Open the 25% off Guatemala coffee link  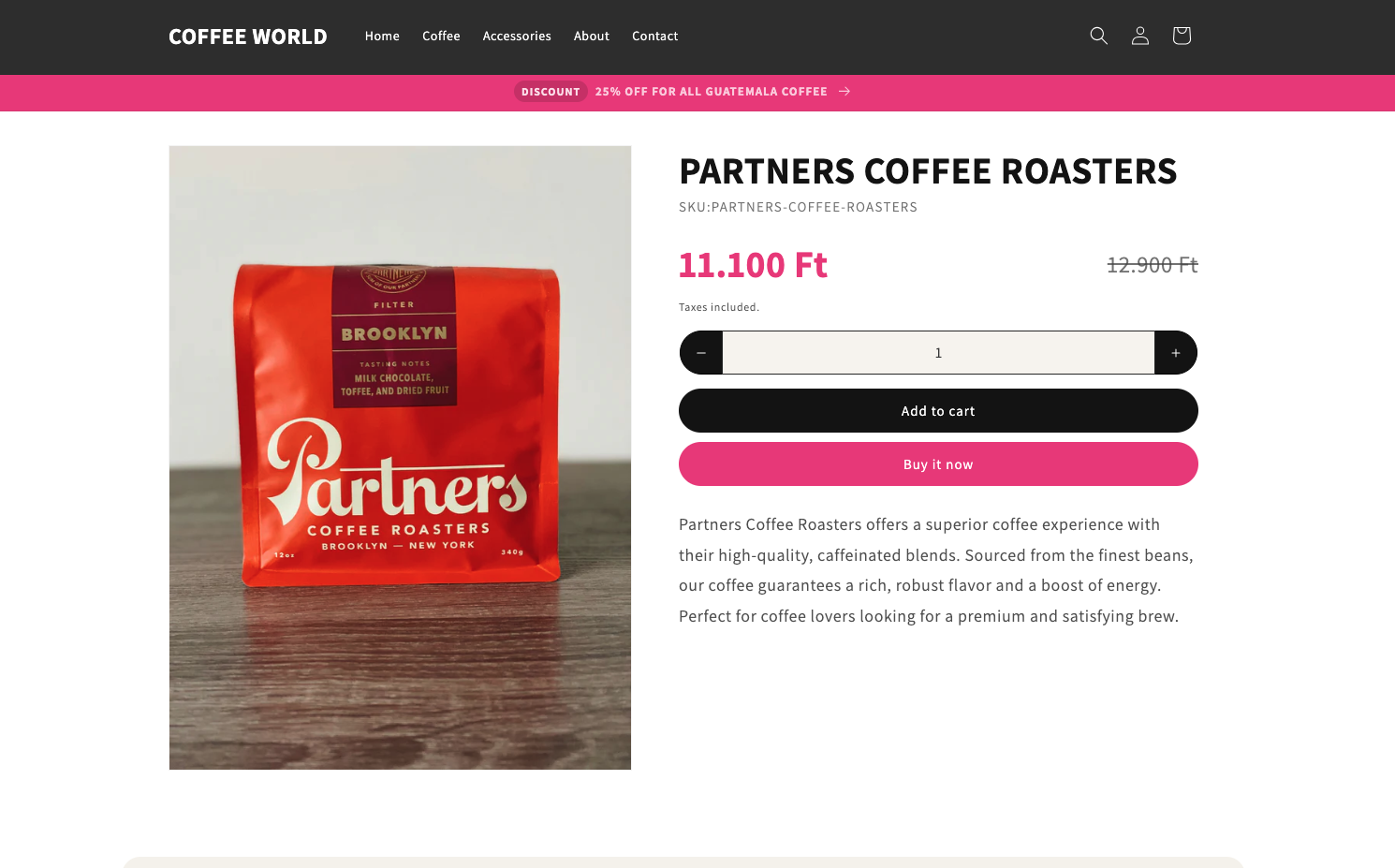[712, 92]
